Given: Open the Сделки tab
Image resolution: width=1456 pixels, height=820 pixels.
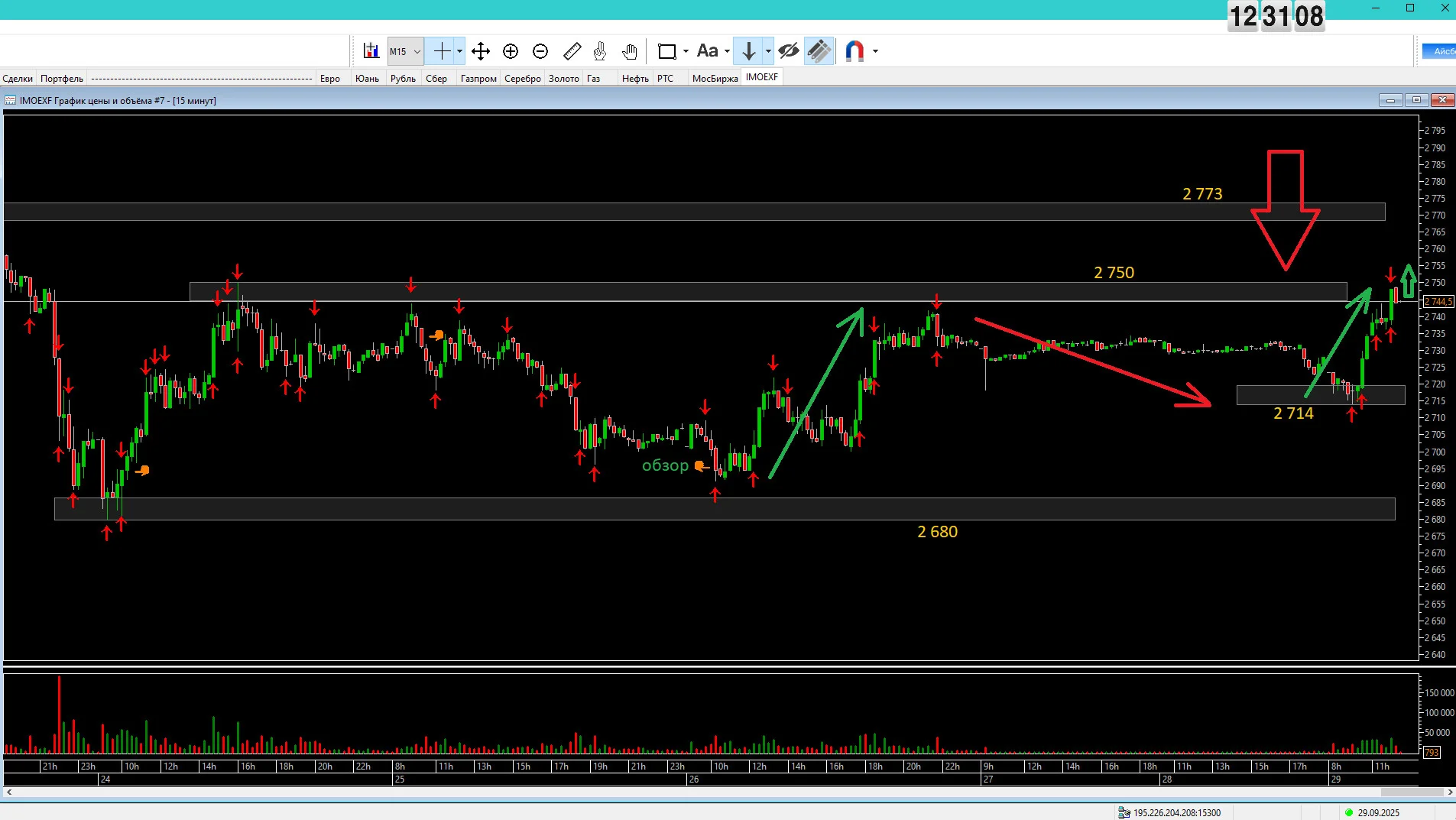Looking at the screenshot, I should tap(18, 78).
